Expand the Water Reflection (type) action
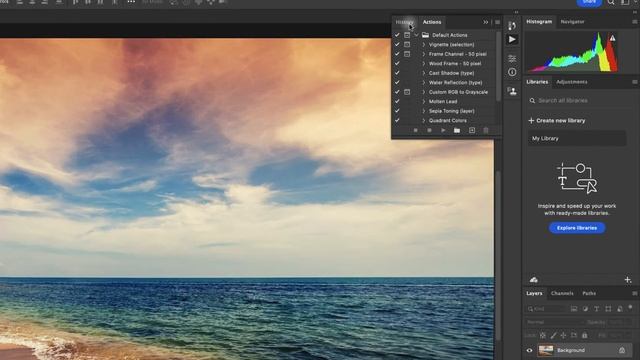The height and width of the screenshot is (360, 640). [423, 82]
